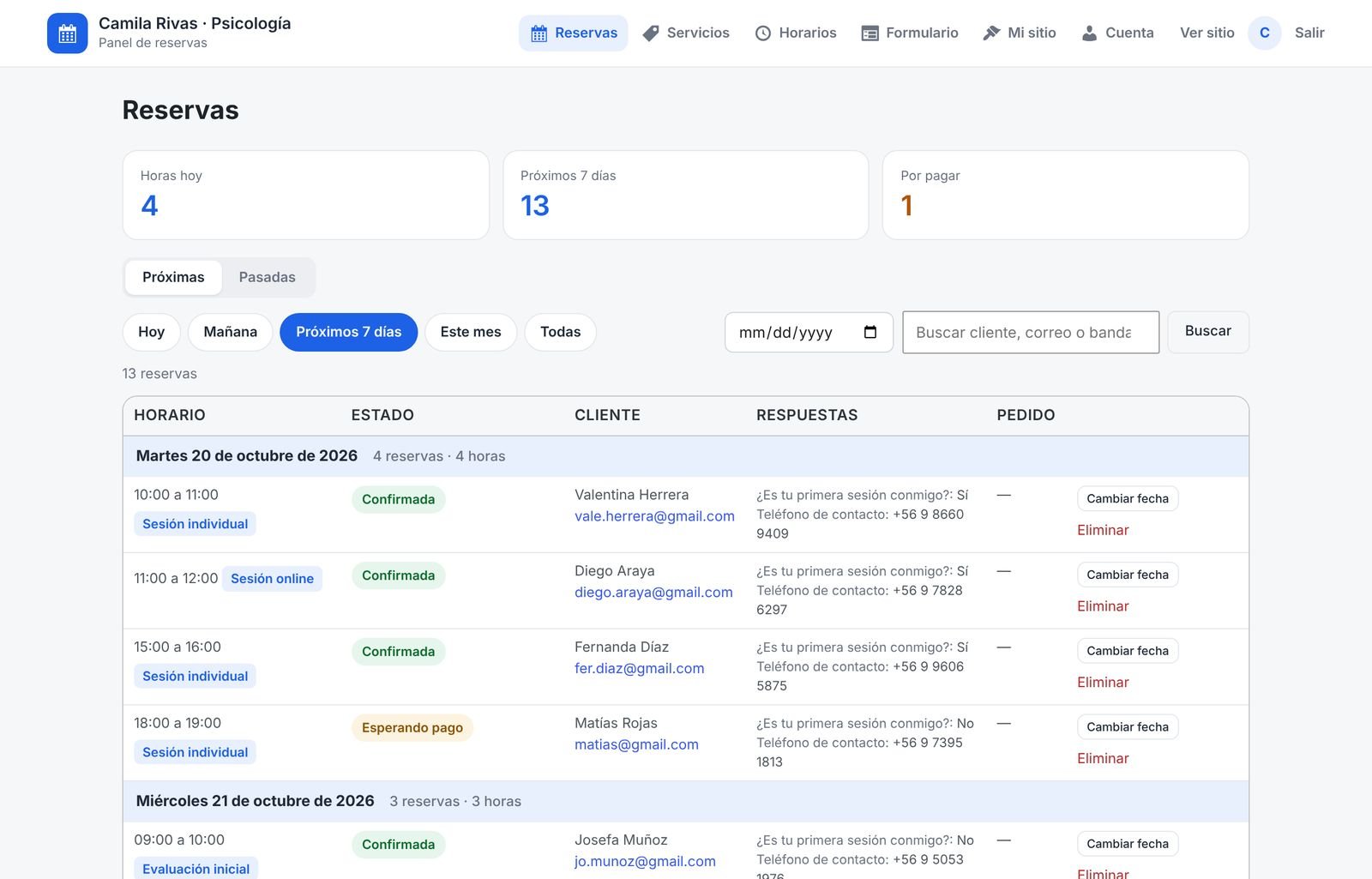Screen dimensions: 1372x879
Task: Select the Hoy filter
Action: 151,332
